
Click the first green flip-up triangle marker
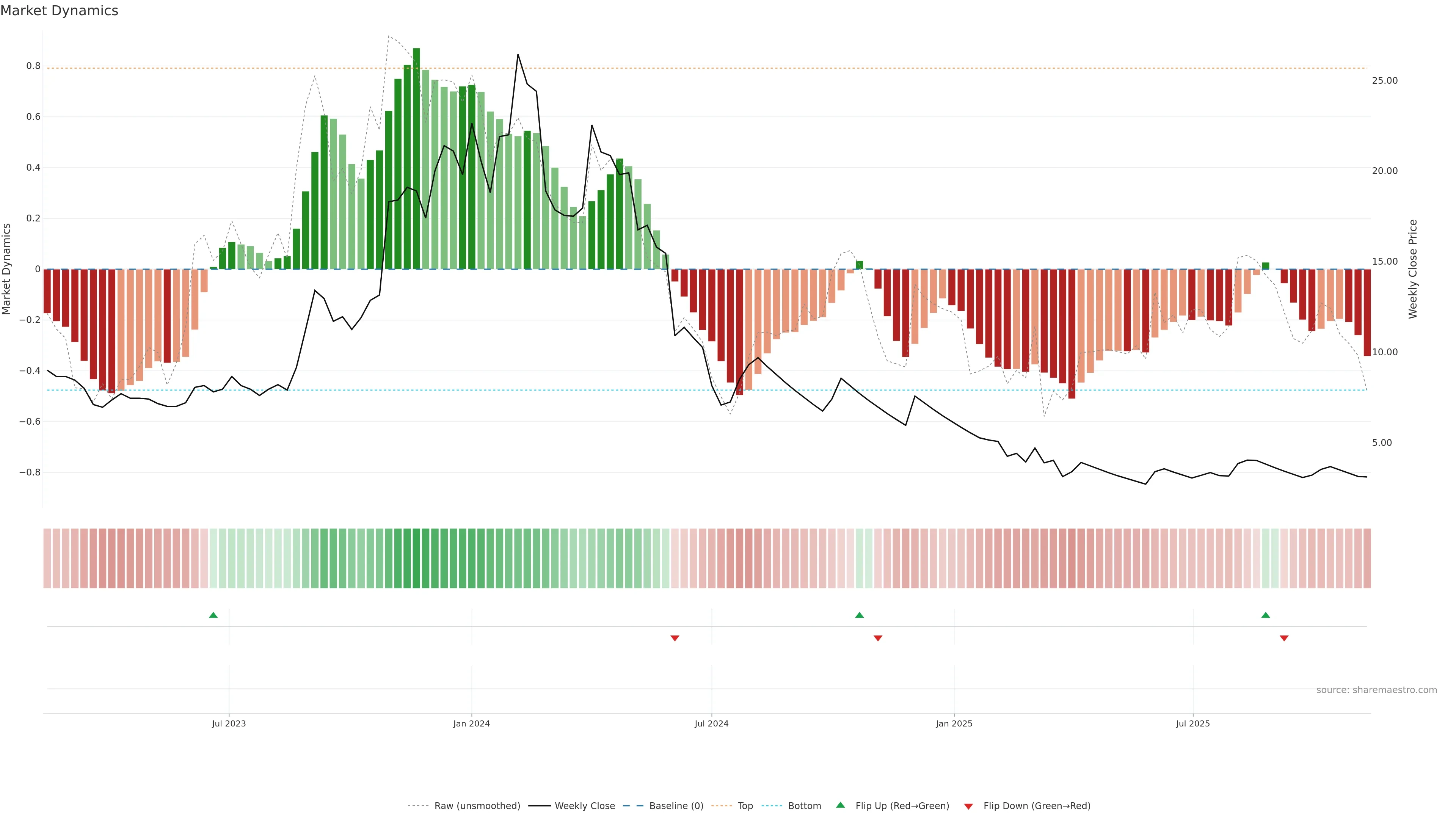(213, 615)
